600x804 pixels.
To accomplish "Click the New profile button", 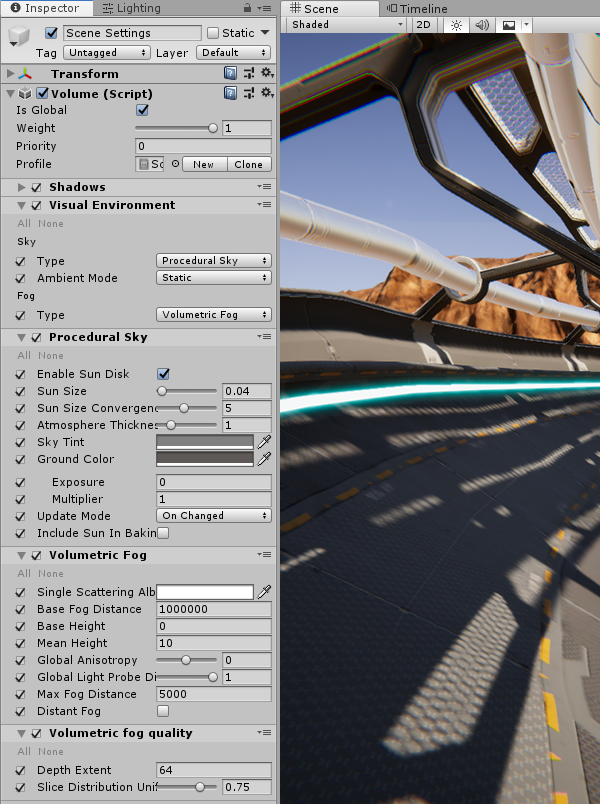I will coord(204,164).
